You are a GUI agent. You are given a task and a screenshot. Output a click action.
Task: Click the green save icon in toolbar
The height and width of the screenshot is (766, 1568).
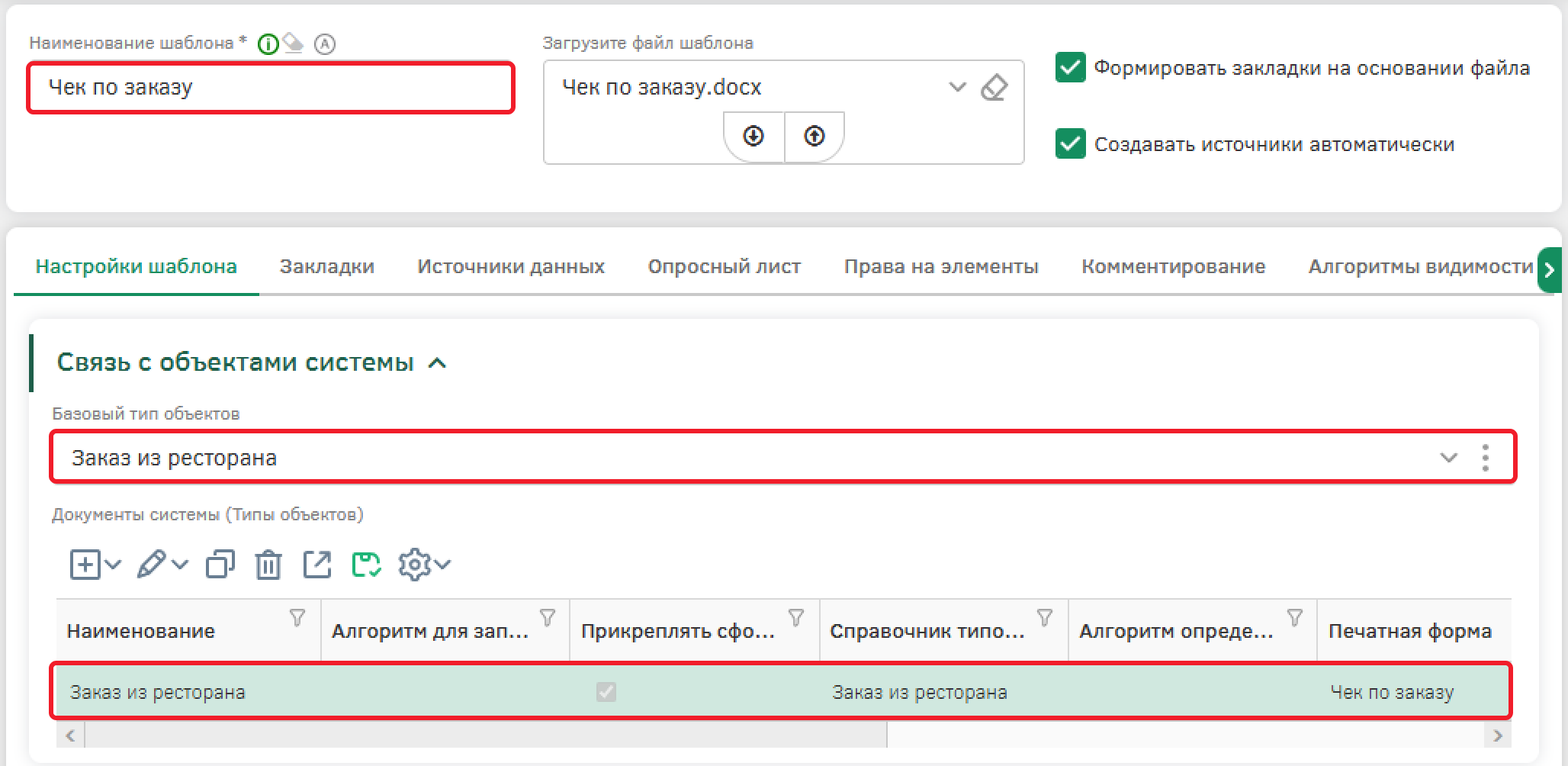tap(366, 565)
